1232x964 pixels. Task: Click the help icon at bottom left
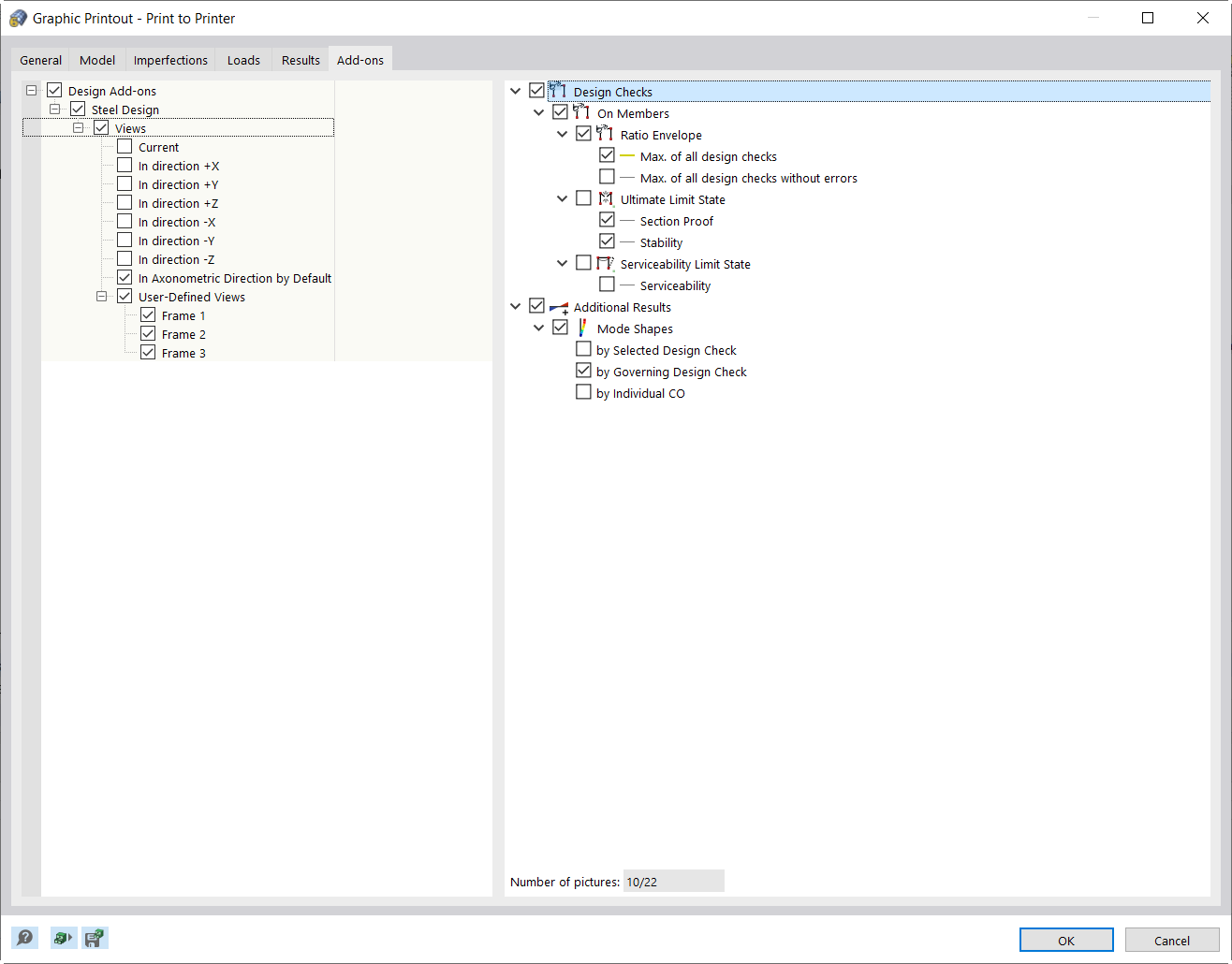coord(25,937)
